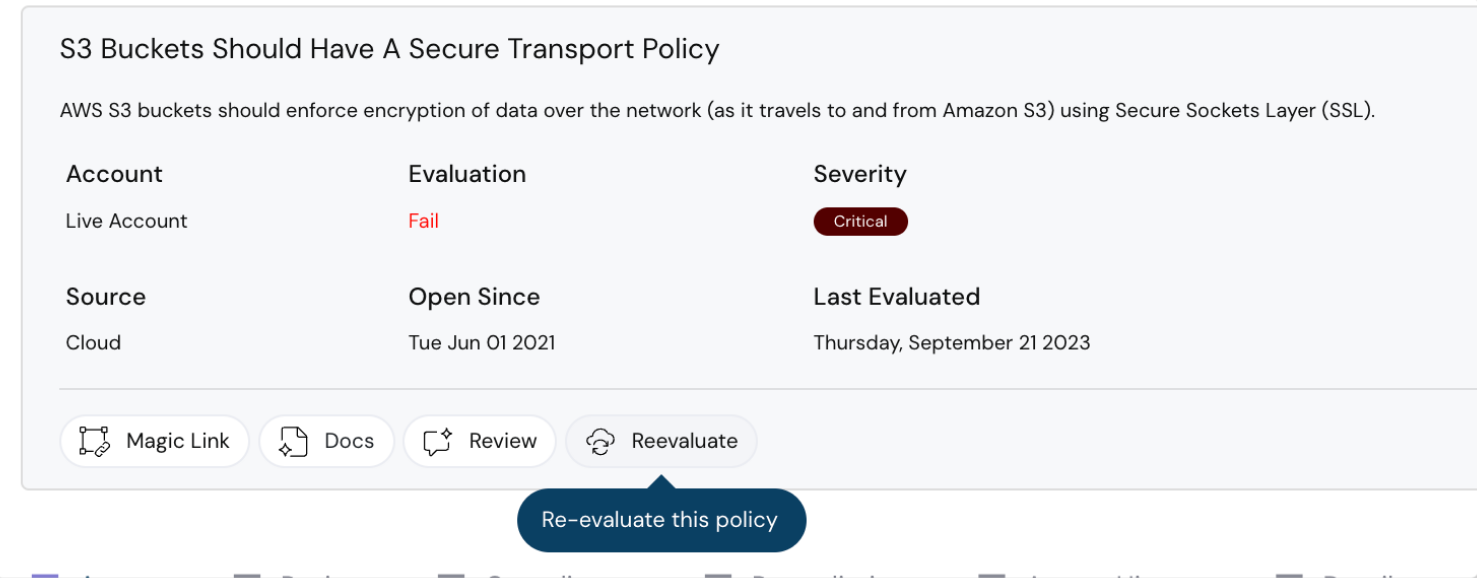
Task: Click the Critical severity badge
Action: click(860, 222)
